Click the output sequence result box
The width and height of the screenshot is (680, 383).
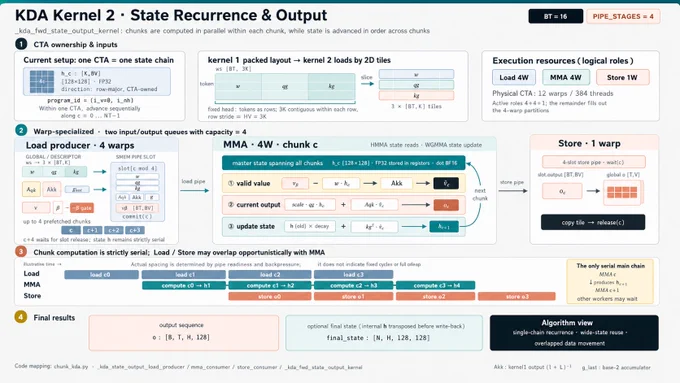tap(184, 333)
